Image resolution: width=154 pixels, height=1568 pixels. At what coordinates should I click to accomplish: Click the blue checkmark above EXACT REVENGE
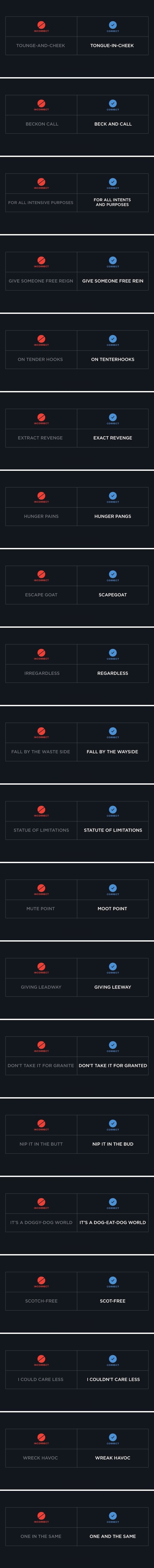click(x=113, y=418)
